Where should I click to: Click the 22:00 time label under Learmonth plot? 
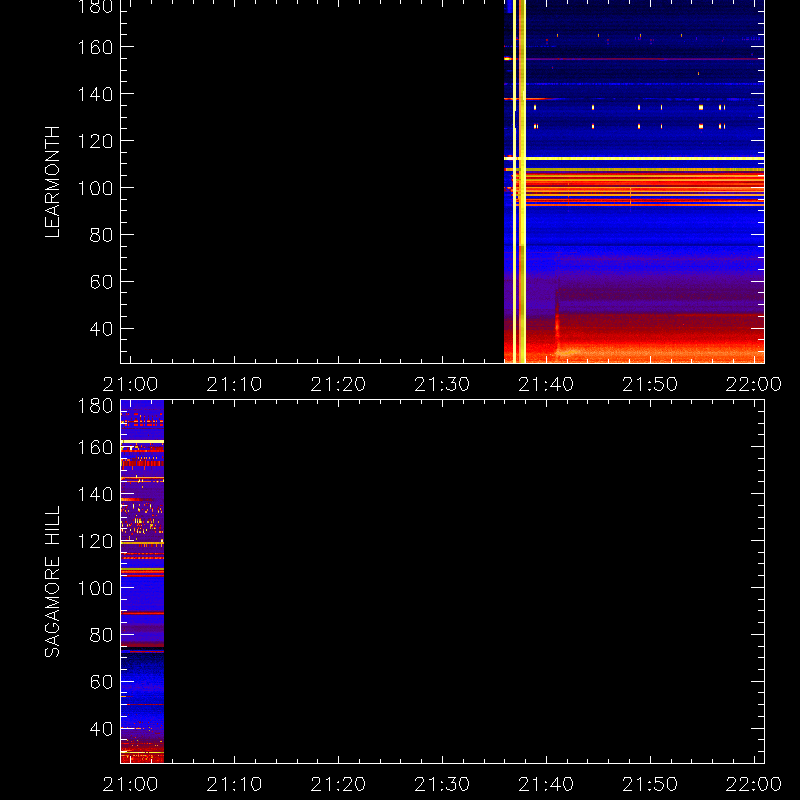tap(754, 384)
